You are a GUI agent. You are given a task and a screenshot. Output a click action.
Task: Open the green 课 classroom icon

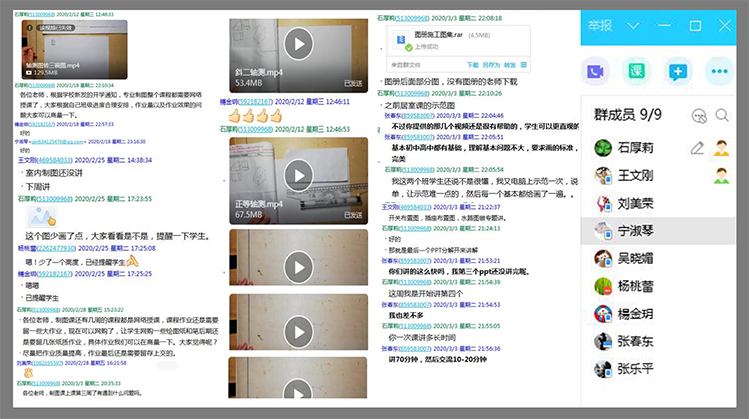637,72
